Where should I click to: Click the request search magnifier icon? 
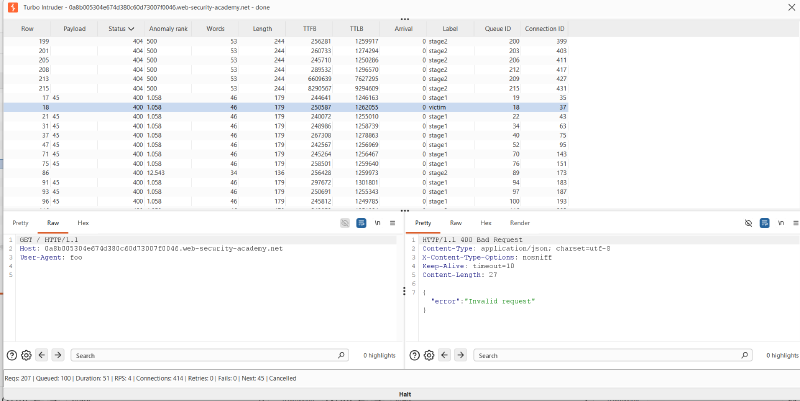click(341, 355)
